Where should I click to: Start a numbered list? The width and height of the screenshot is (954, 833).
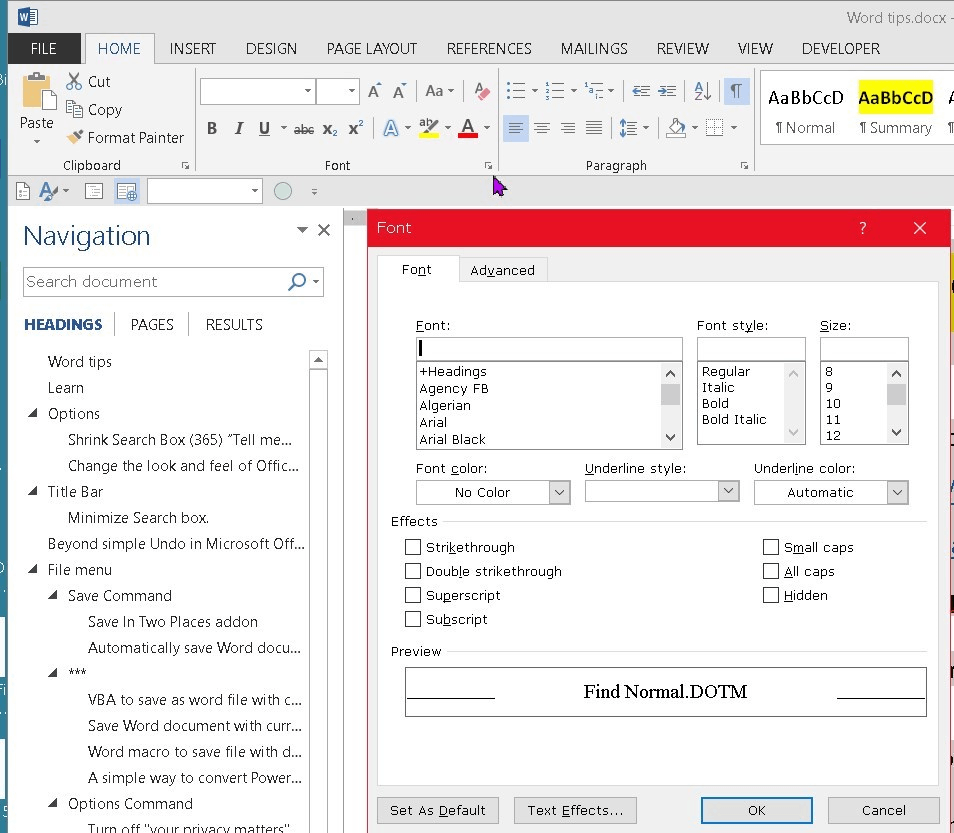pos(554,91)
